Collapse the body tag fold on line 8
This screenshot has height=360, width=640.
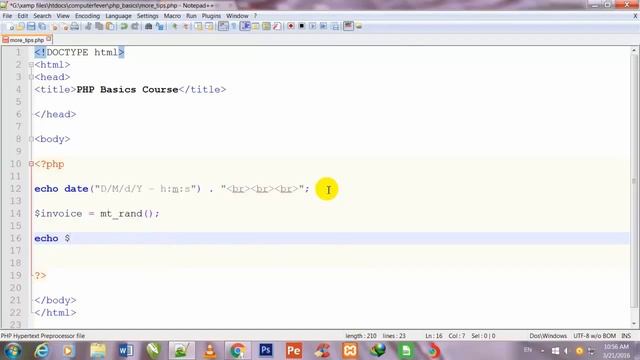[x=31, y=139]
